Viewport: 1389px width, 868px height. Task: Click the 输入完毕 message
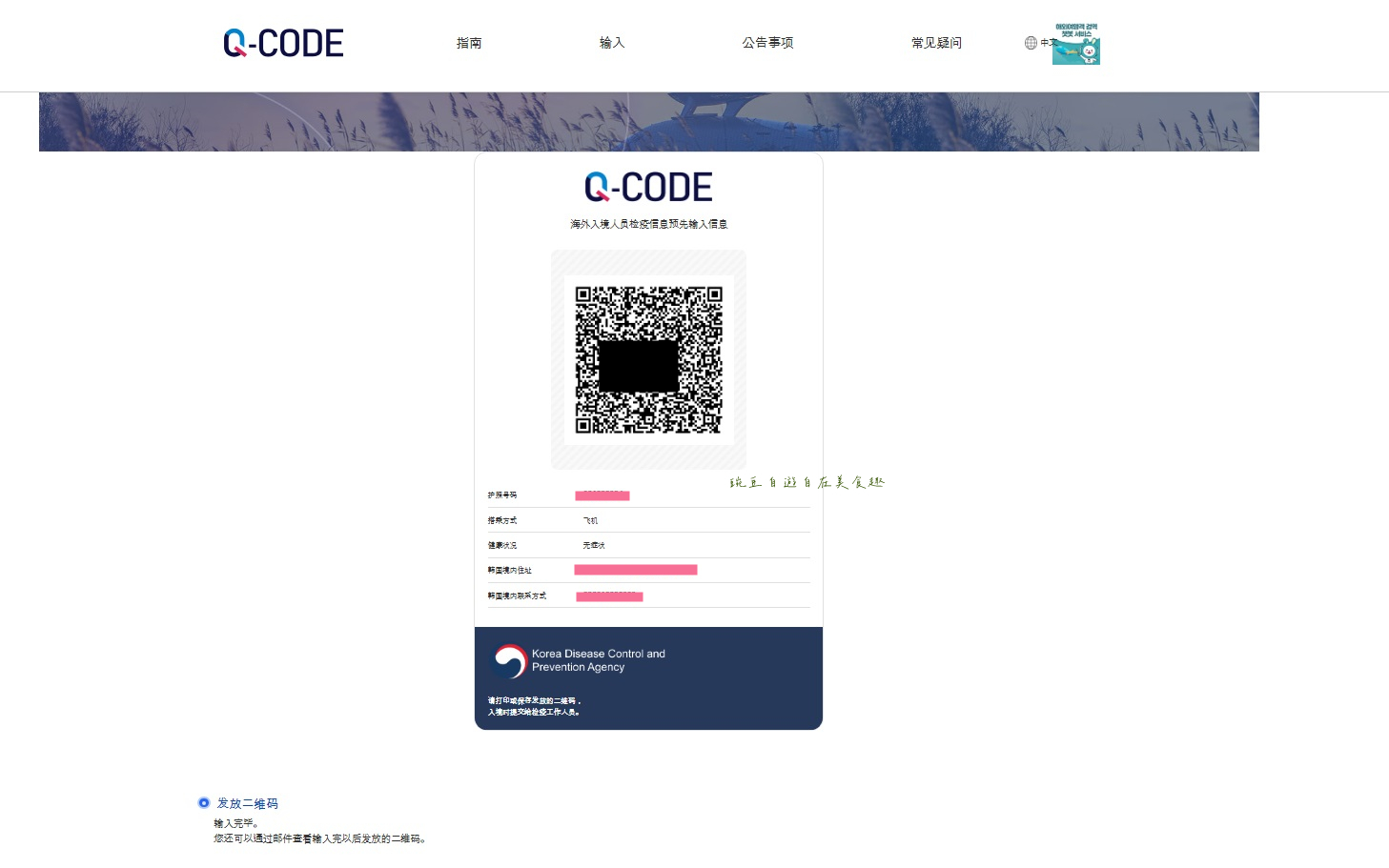tap(236, 823)
